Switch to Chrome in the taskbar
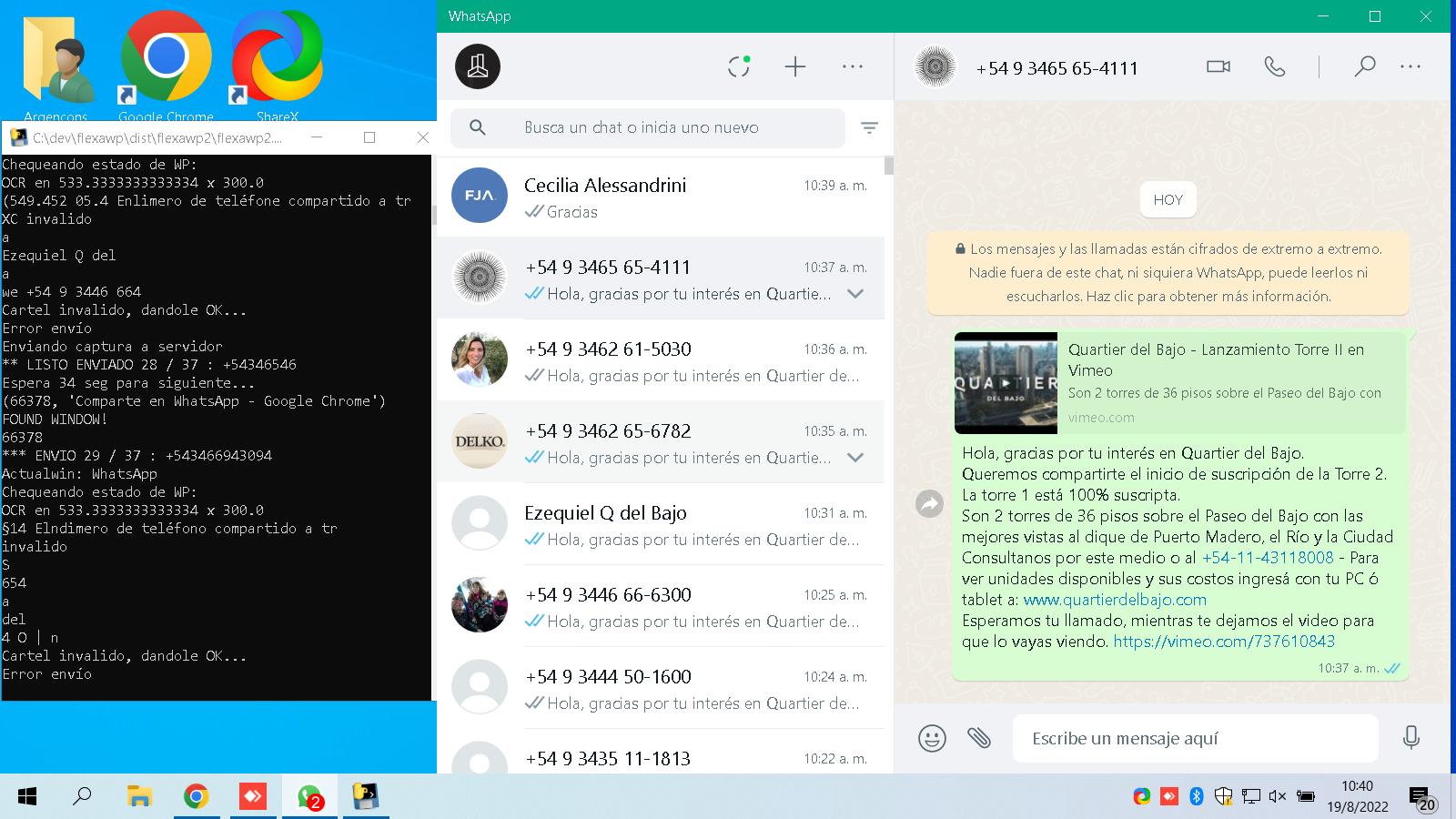Viewport: 1456px width, 819px height. (196, 797)
